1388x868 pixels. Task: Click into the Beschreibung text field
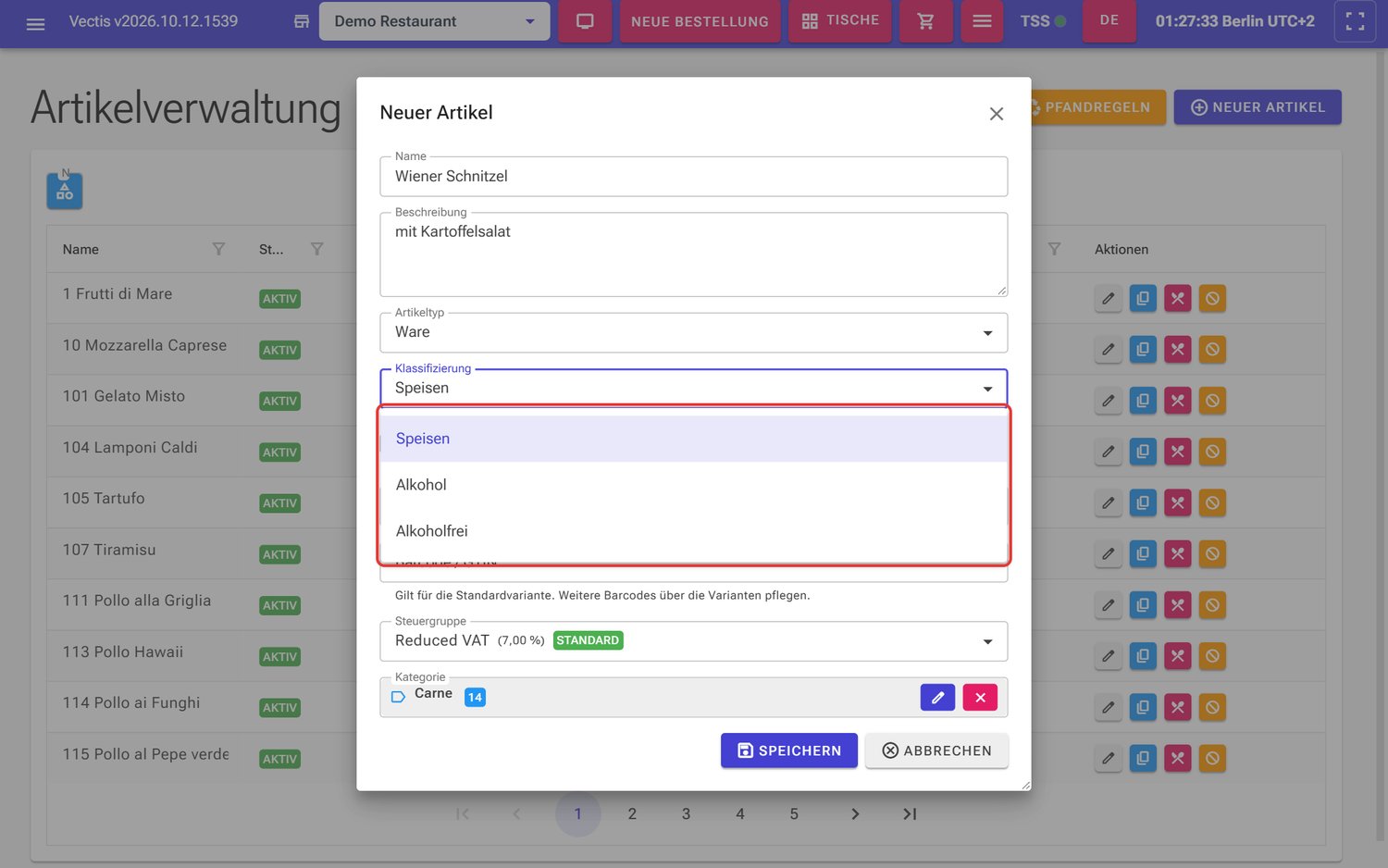tap(693, 254)
